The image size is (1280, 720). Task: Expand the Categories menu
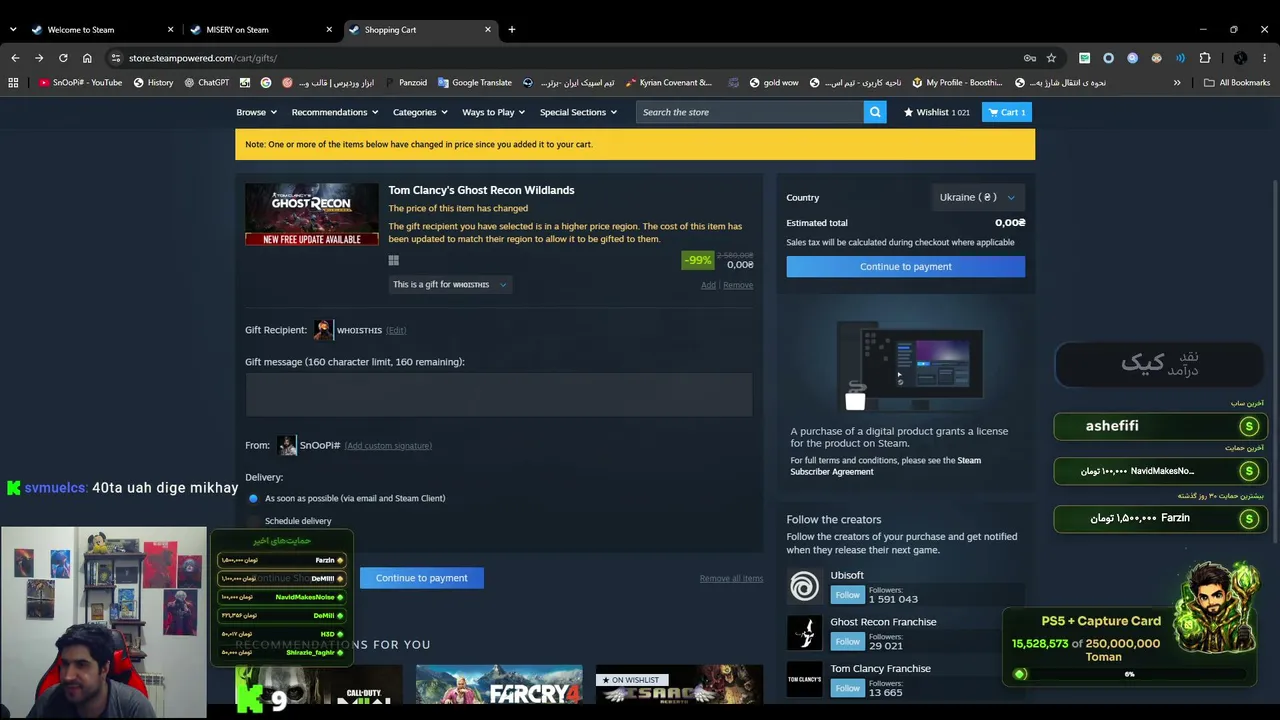pyautogui.click(x=421, y=112)
